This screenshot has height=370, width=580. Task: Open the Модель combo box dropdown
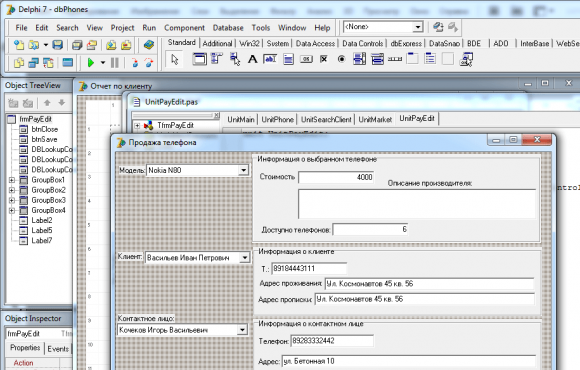[243, 170]
